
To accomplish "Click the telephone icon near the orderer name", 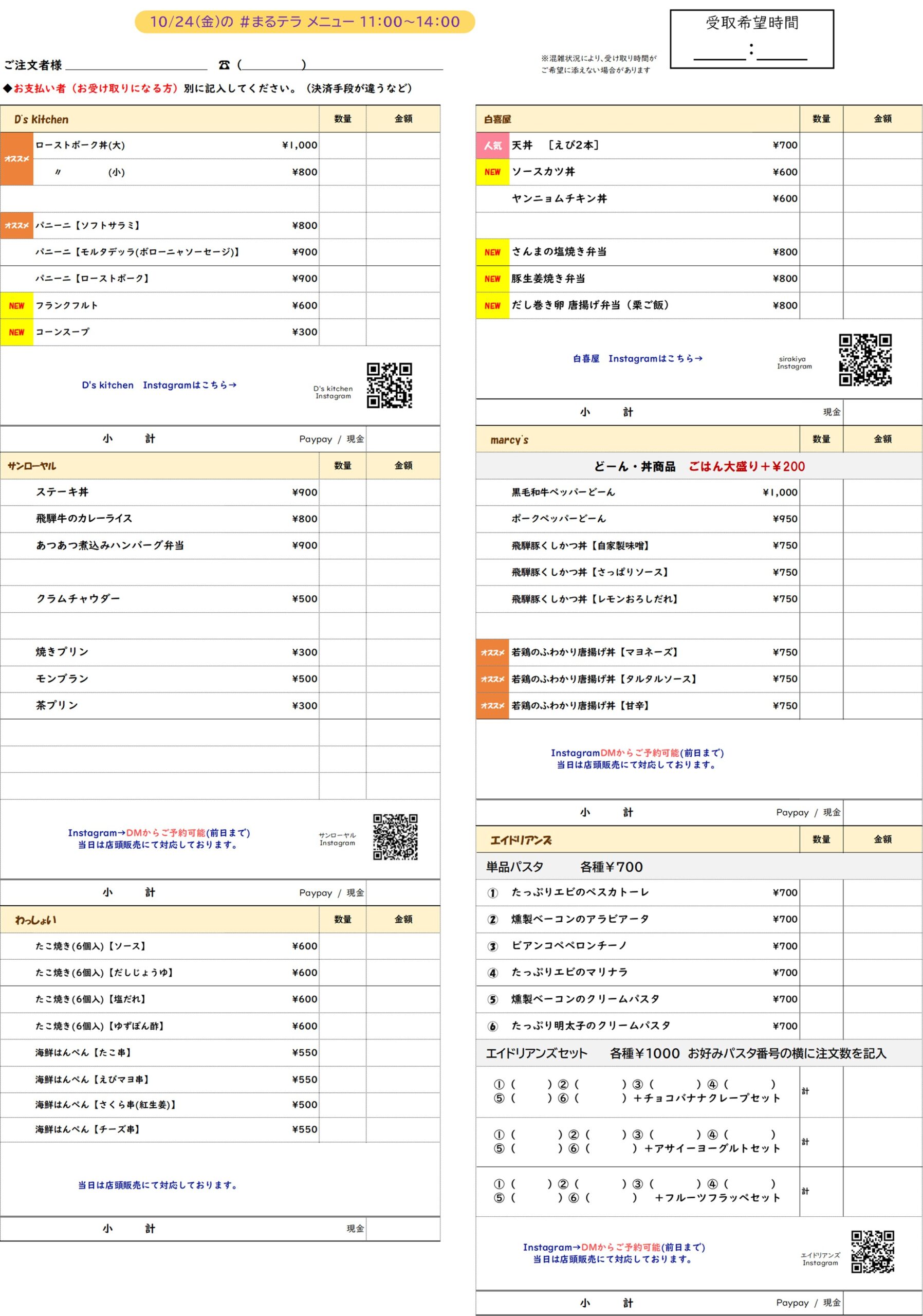I will (224, 65).
